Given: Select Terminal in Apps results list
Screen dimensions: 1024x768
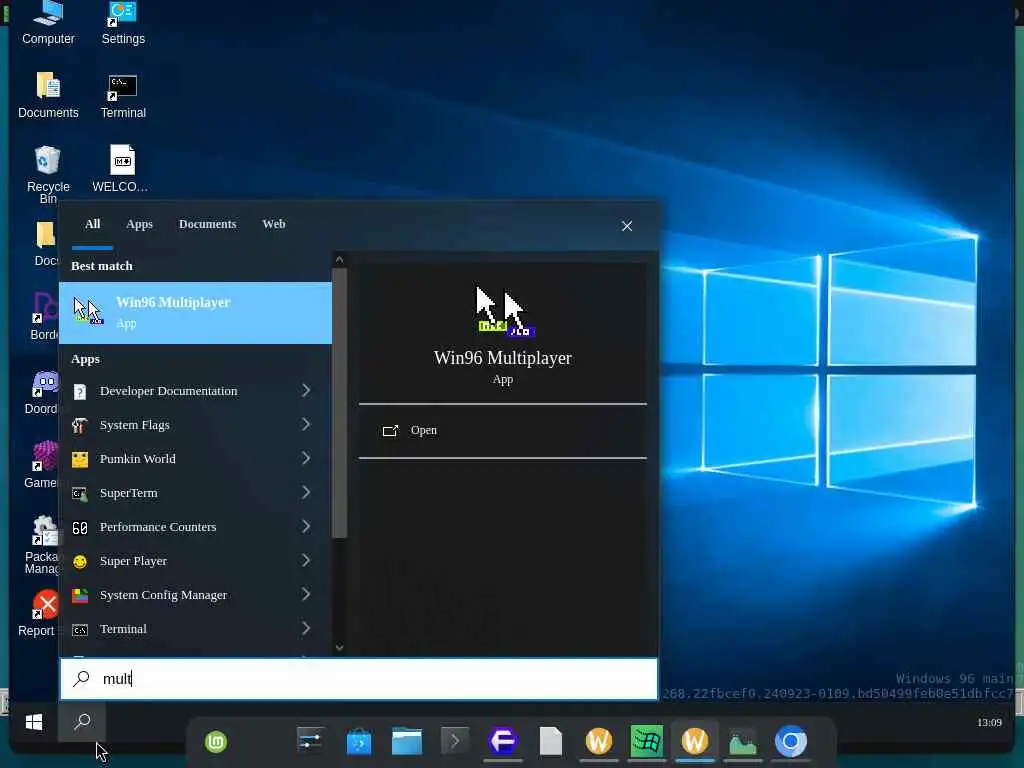Looking at the screenshot, I should 195,629.
